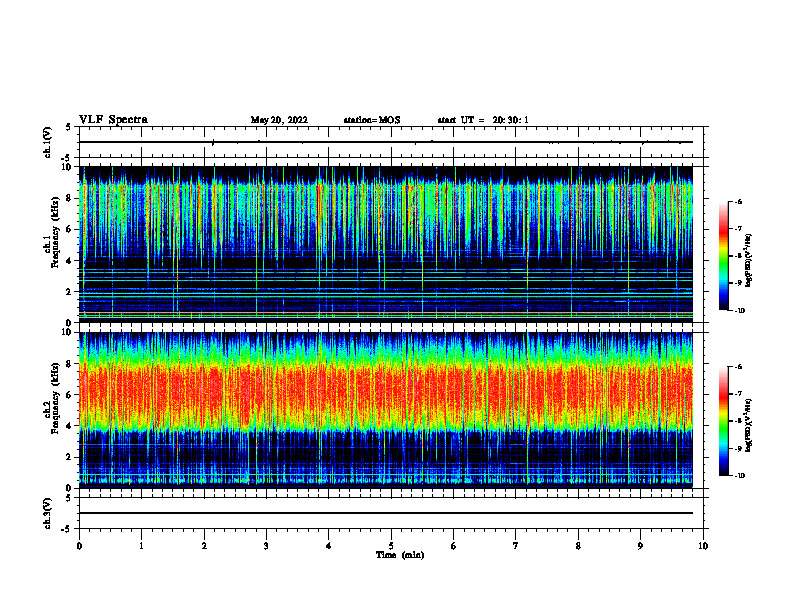Image resolution: width=792 pixels, height=612 pixels.
Task: Click the ch.2 spectrogram color scale bar
Action: [x=724, y=421]
